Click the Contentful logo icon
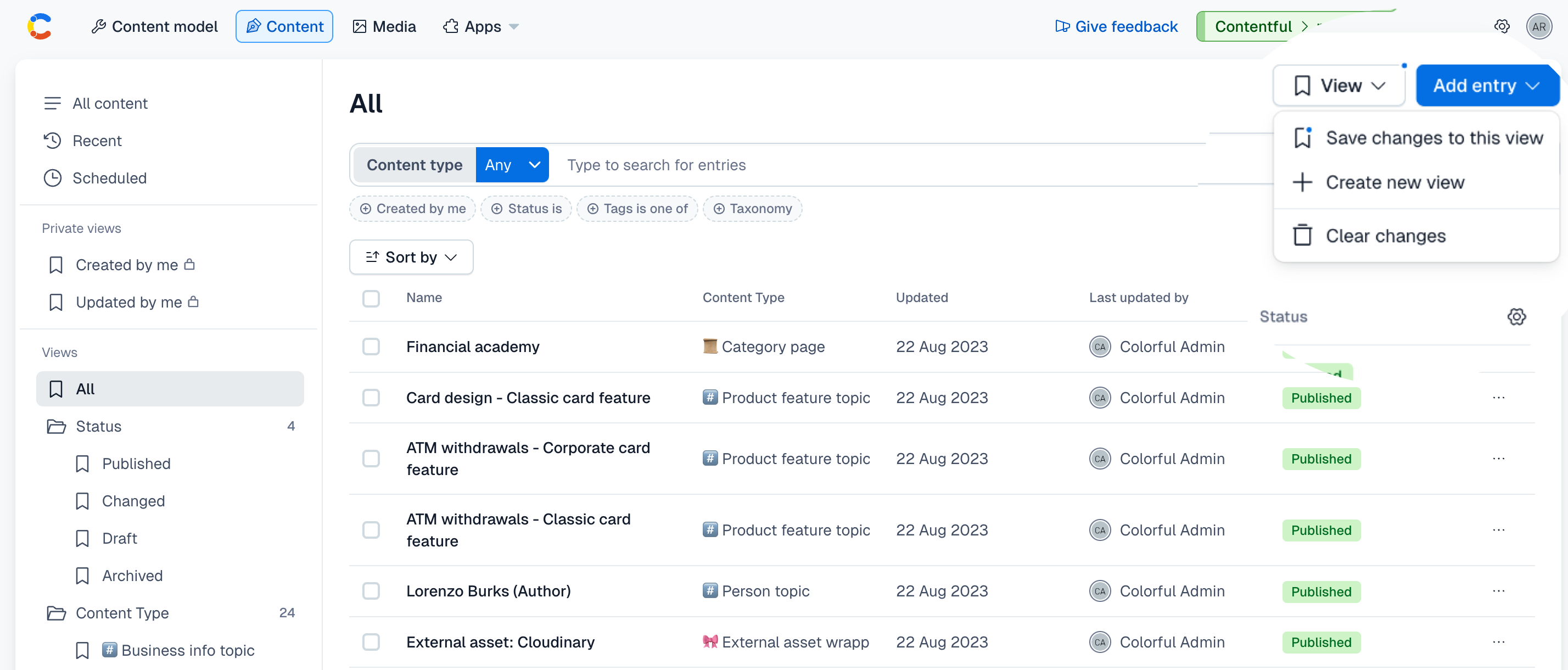 coord(40,26)
